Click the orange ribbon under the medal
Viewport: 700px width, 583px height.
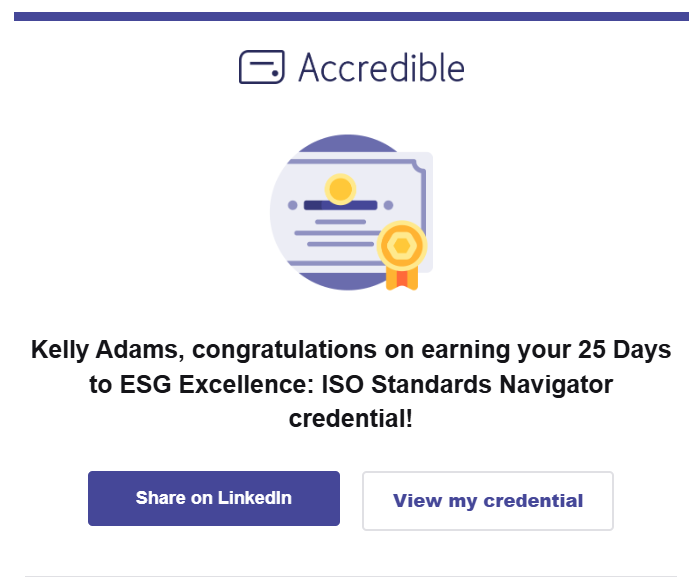(x=402, y=279)
